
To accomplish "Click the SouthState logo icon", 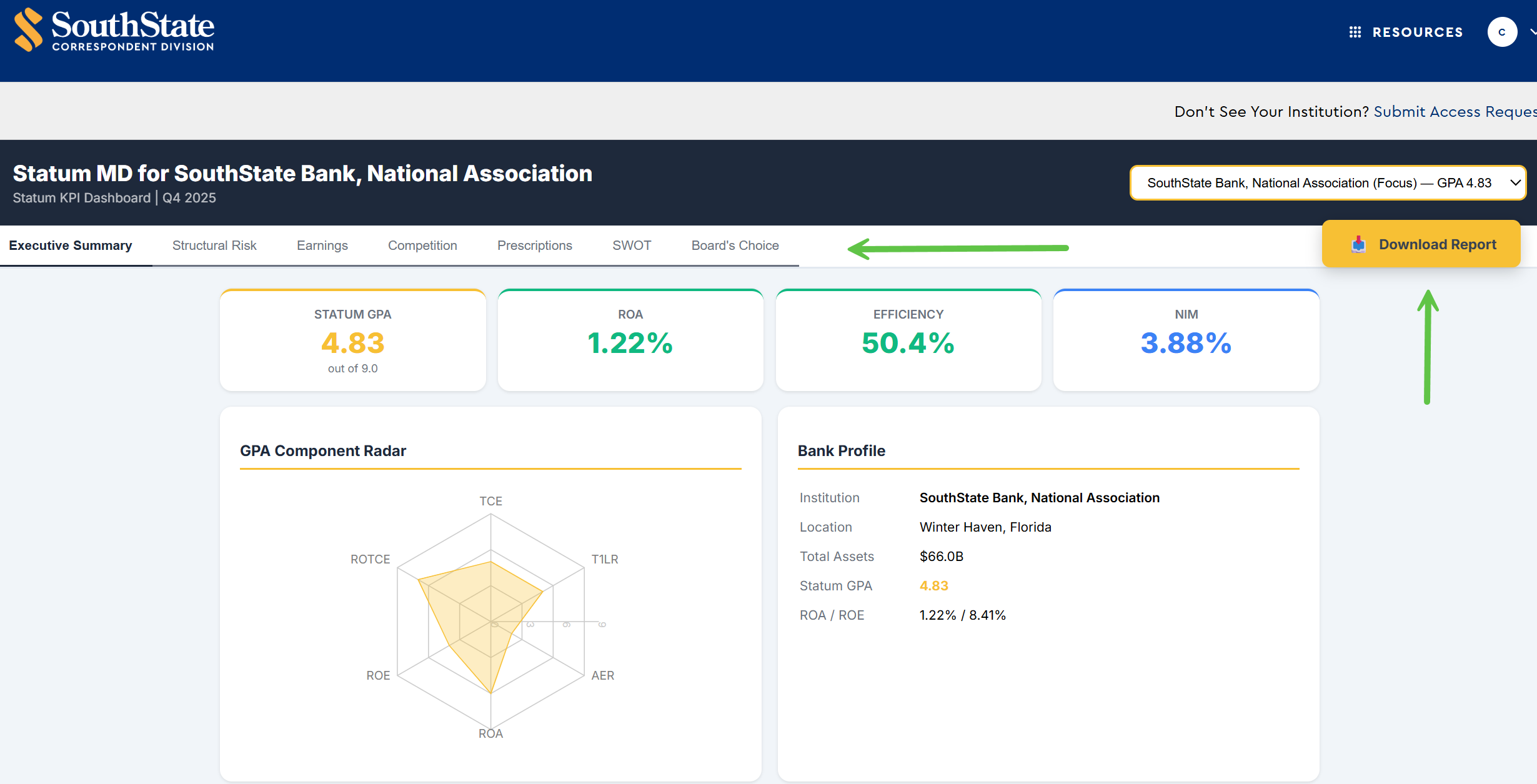I will pyautogui.click(x=28, y=29).
